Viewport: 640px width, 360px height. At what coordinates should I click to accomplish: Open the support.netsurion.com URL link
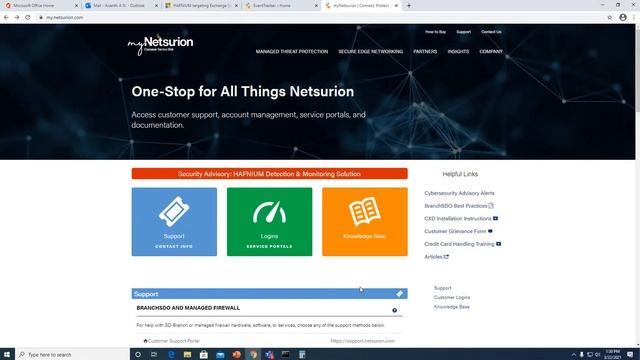(x=362, y=341)
